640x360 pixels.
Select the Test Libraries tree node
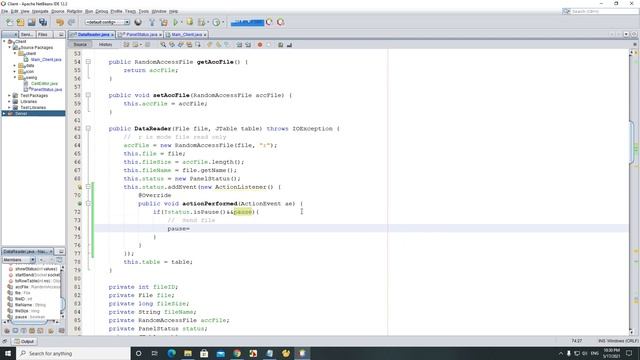click(33, 107)
